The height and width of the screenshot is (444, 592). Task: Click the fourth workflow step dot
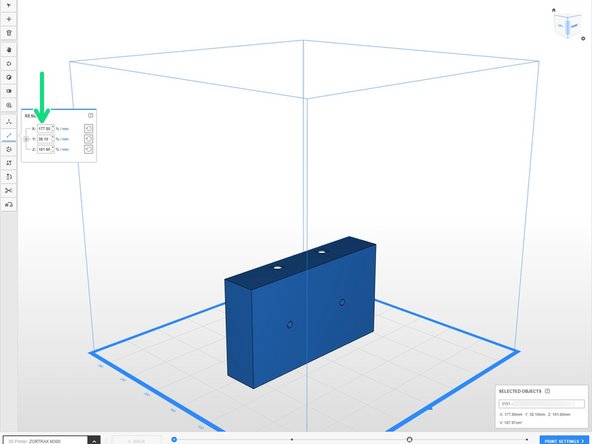coord(527,439)
